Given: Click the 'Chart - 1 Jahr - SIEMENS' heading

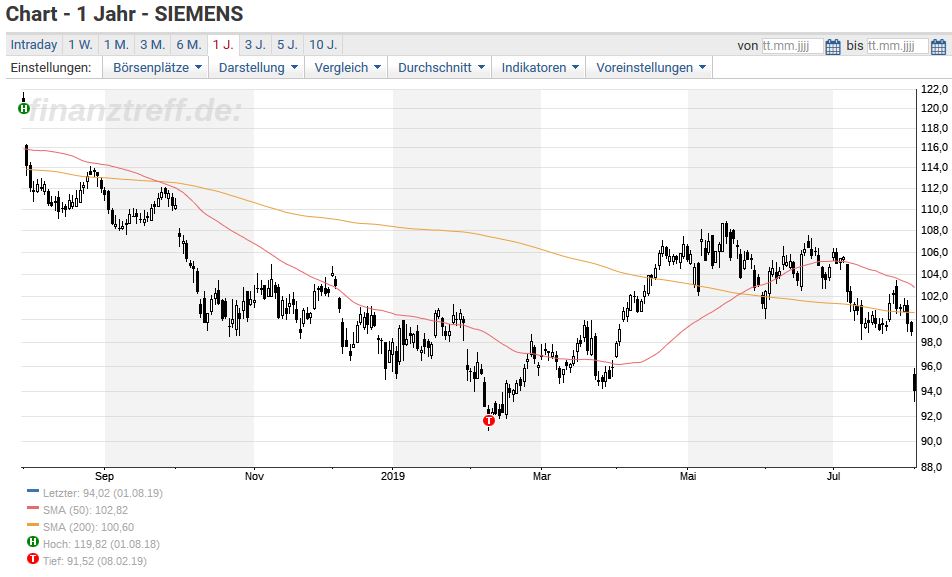Looking at the screenshot, I should tap(124, 13).
